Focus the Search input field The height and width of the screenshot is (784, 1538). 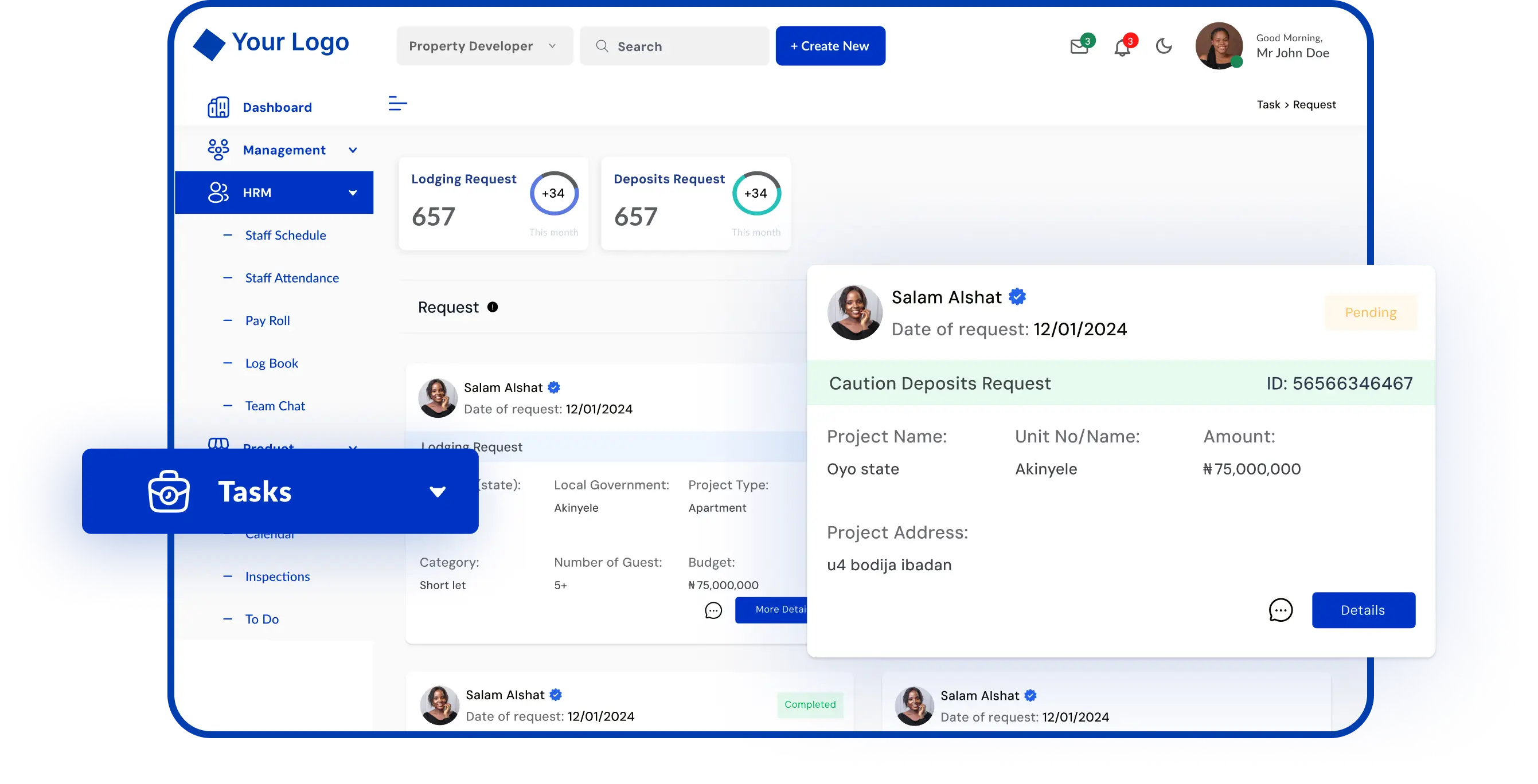pyautogui.click(x=674, y=46)
